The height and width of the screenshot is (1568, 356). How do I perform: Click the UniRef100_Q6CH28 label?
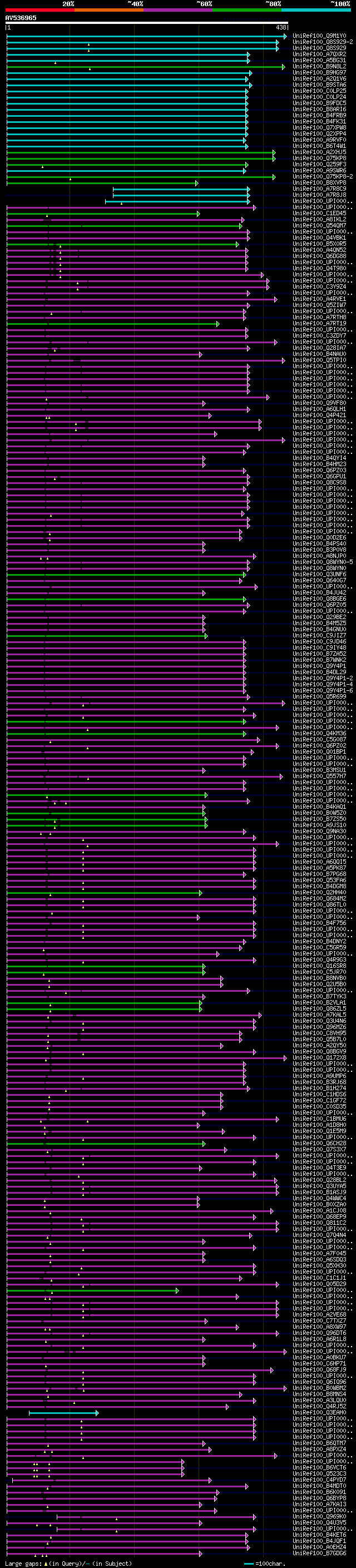[x=319, y=1143]
